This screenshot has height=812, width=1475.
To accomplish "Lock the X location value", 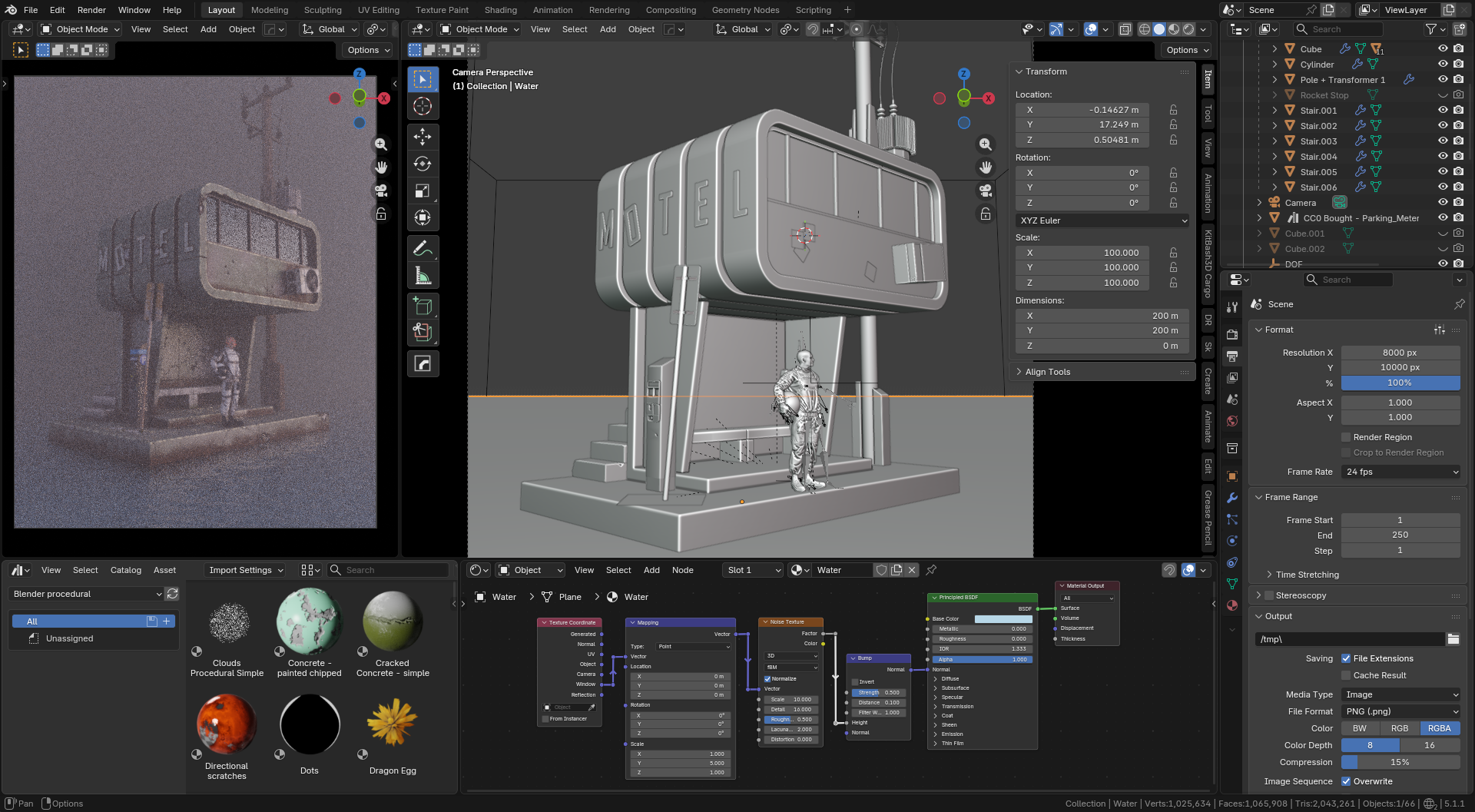I will 1173,110.
